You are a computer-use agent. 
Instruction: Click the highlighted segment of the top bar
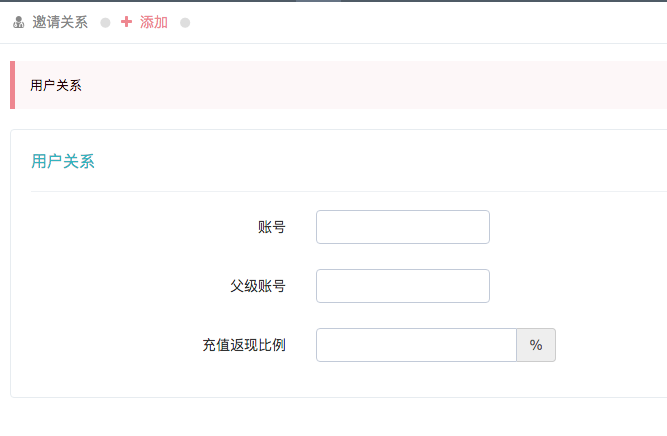click(x=318, y=1)
